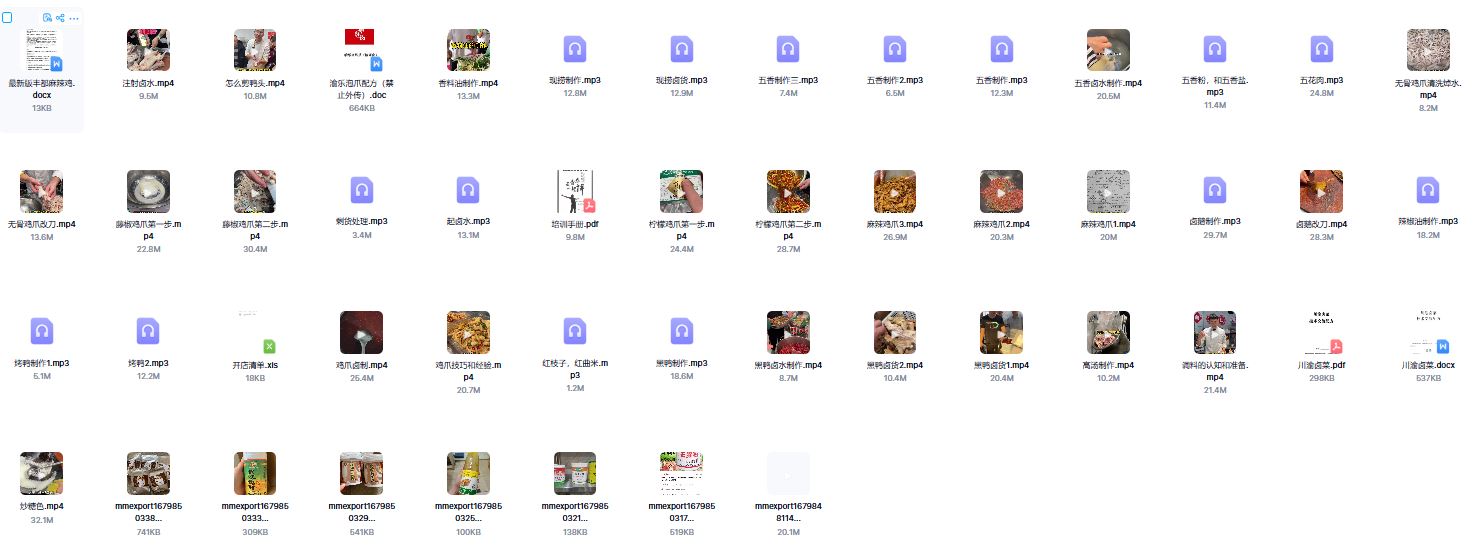Open the 五花肉.mp3 audio file icon
This screenshot has height=558, width=1482.
tap(1322, 50)
